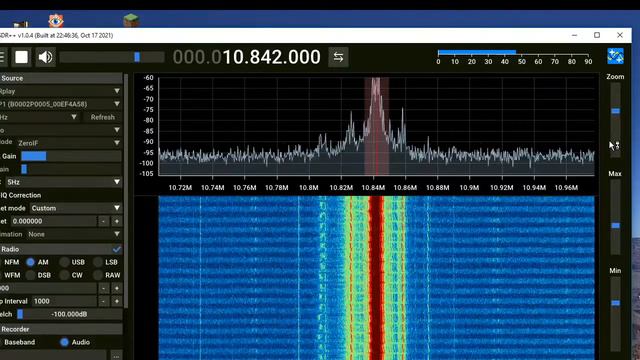640x360 pixels.
Task: Click the tuning mode swap arrows button
Action: coord(338,57)
